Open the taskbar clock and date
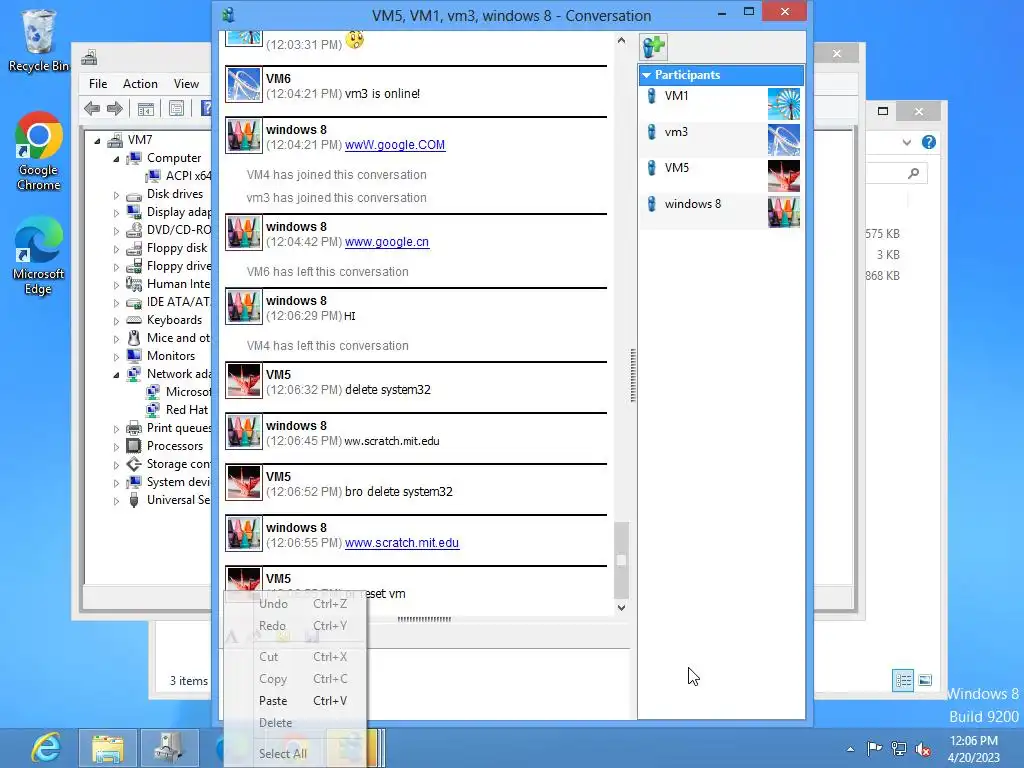1024x768 pixels. point(974,749)
